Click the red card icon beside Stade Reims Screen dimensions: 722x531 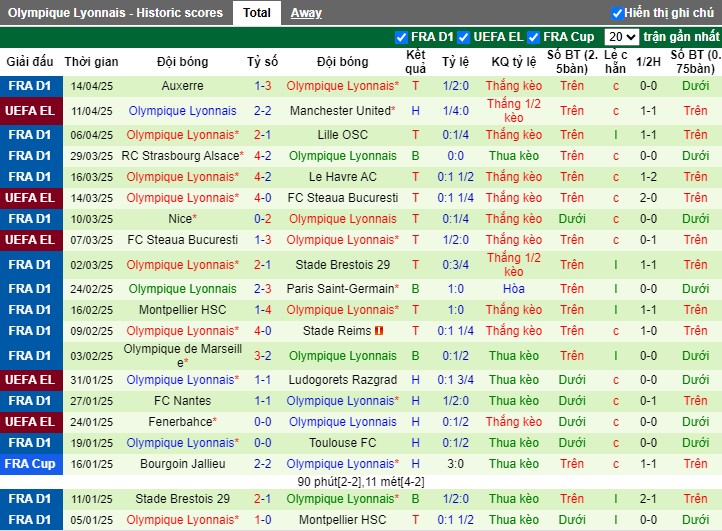pos(379,331)
